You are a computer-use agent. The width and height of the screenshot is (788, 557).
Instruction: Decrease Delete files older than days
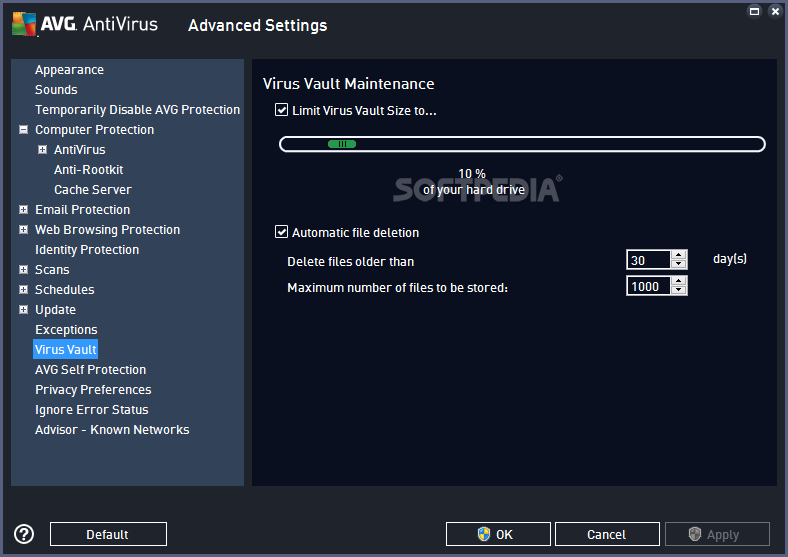pyautogui.click(x=678, y=264)
